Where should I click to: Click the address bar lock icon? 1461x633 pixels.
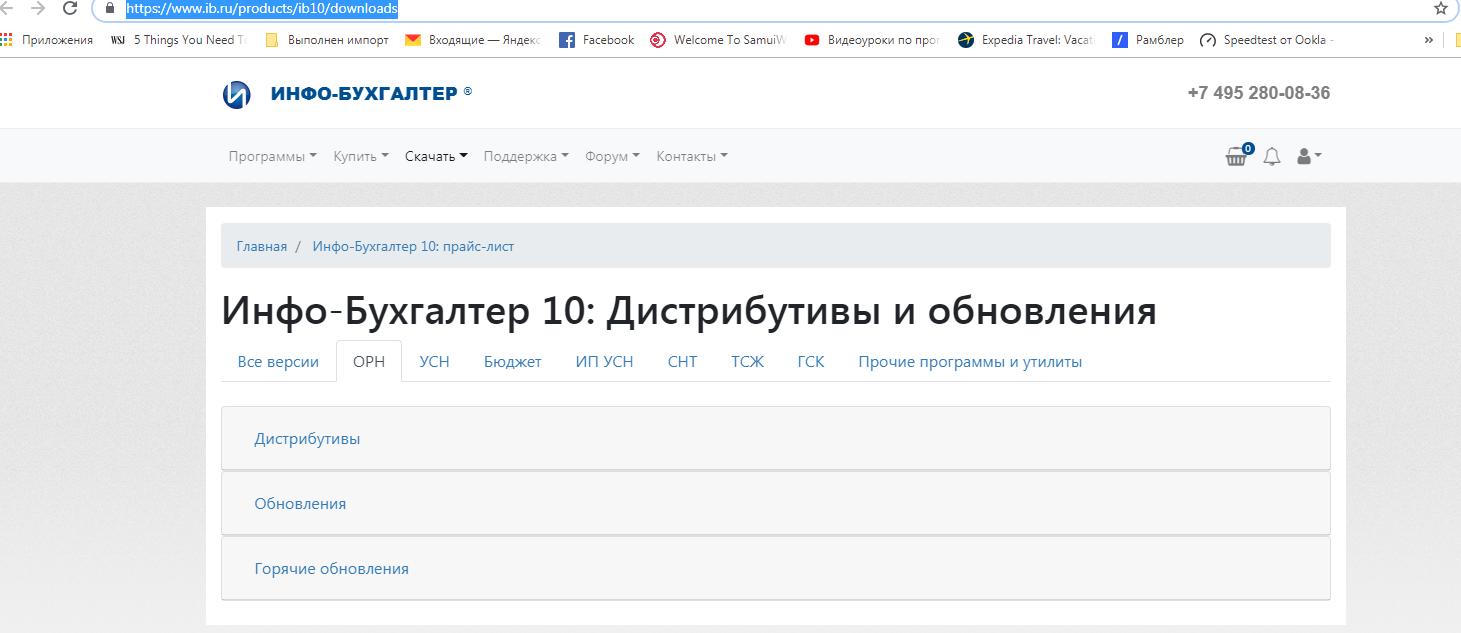pyautogui.click(x=111, y=8)
